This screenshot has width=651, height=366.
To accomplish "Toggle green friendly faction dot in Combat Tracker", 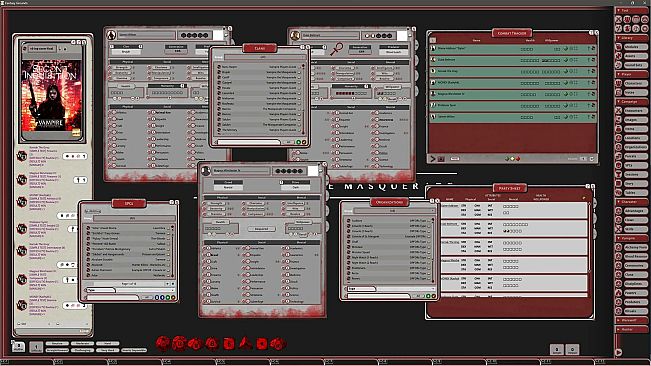I will tap(507, 159).
